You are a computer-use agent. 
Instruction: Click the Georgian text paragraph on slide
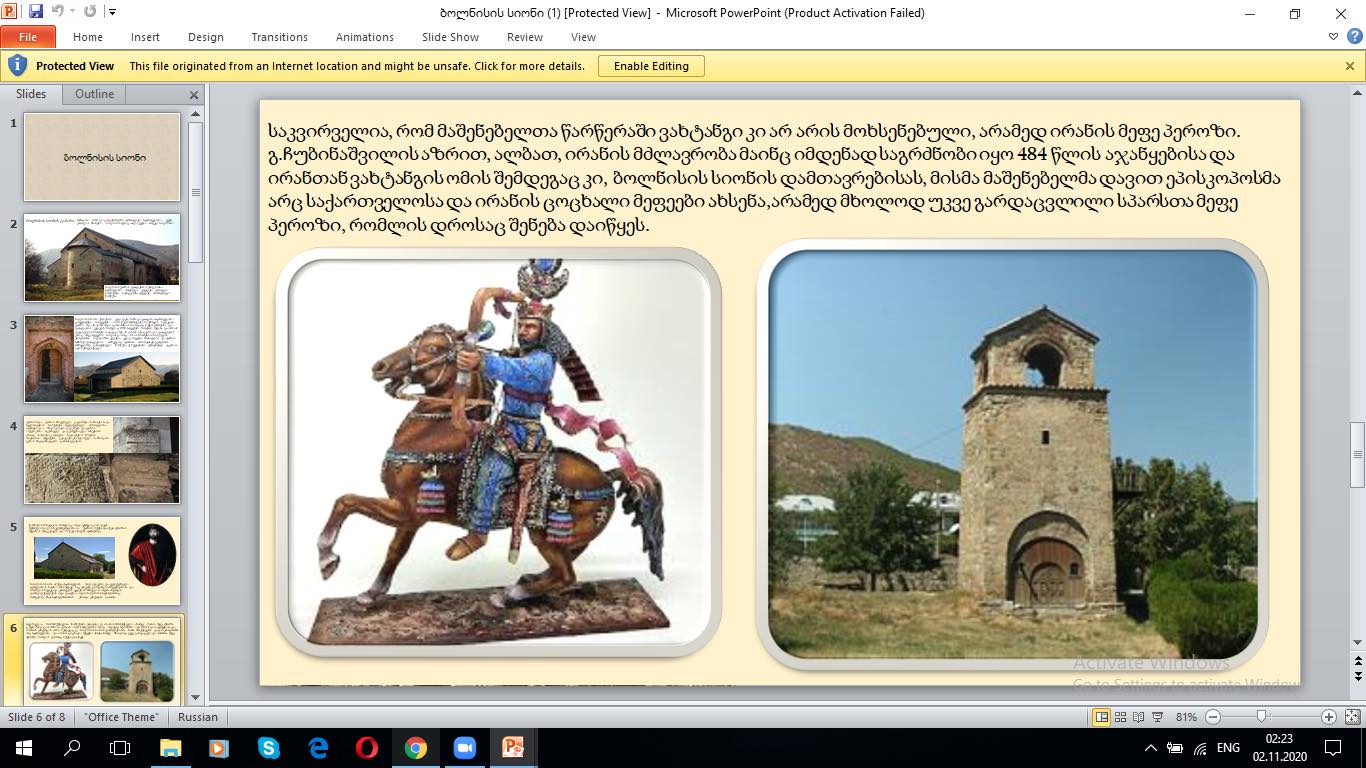[x=774, y=178]
